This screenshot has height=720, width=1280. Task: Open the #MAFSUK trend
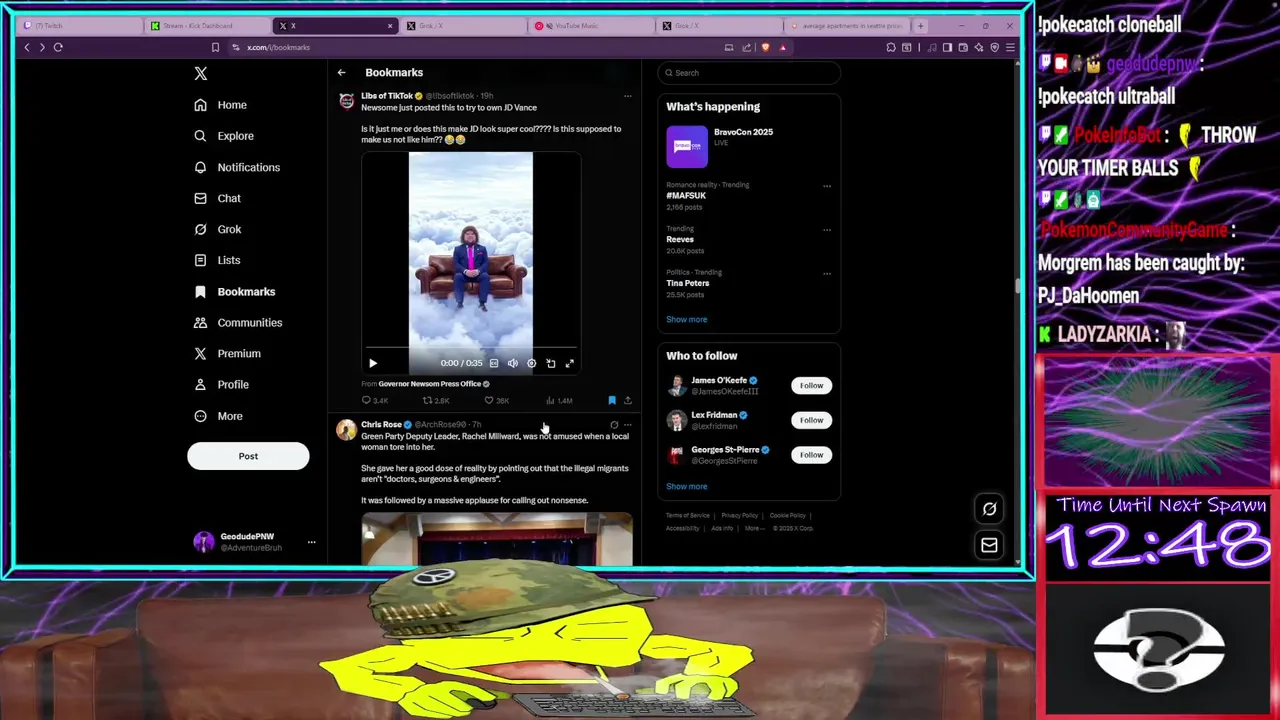(686, 196)
